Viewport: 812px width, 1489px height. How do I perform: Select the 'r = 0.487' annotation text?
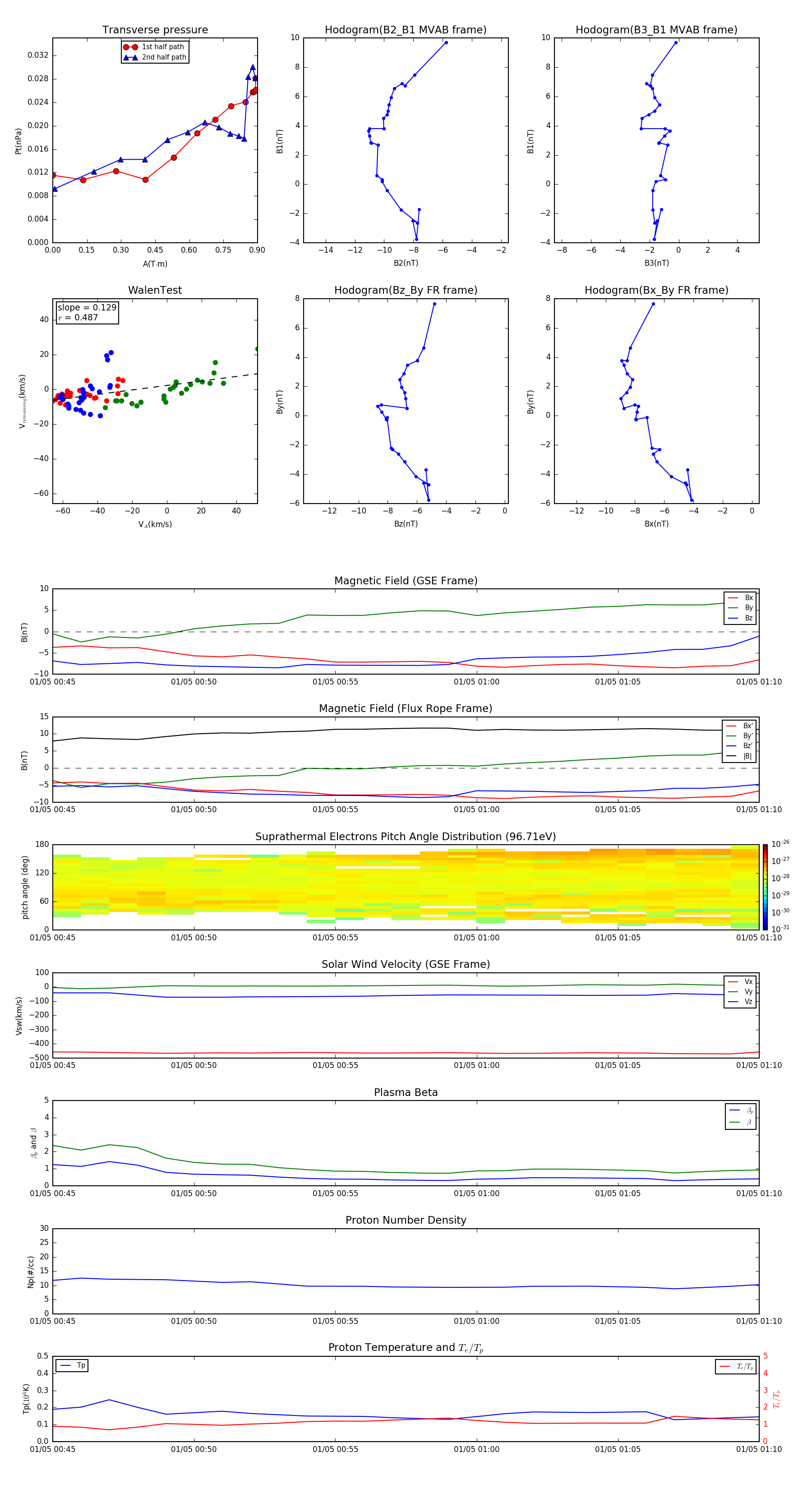point(78,317)
